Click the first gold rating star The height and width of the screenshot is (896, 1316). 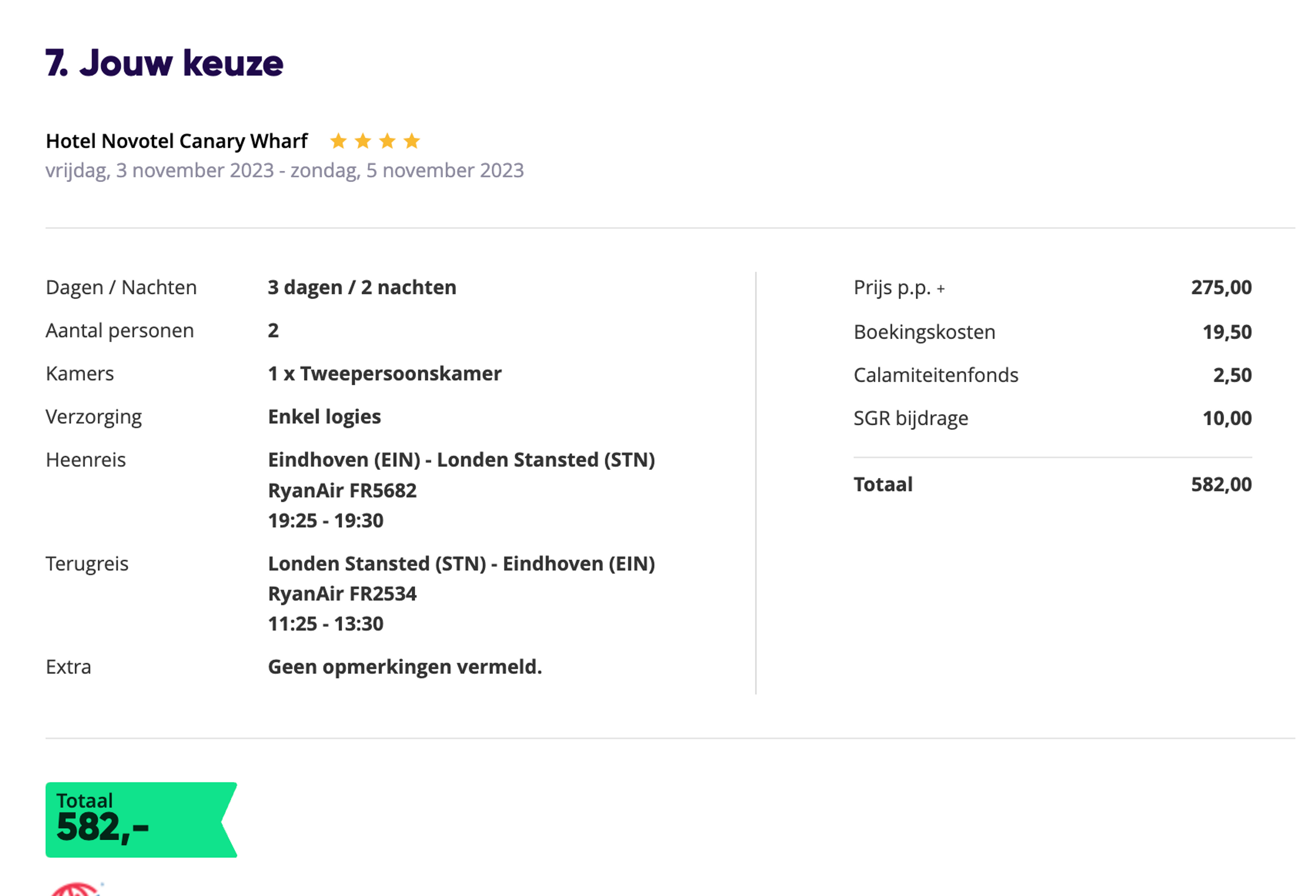(x=338, y=141)
